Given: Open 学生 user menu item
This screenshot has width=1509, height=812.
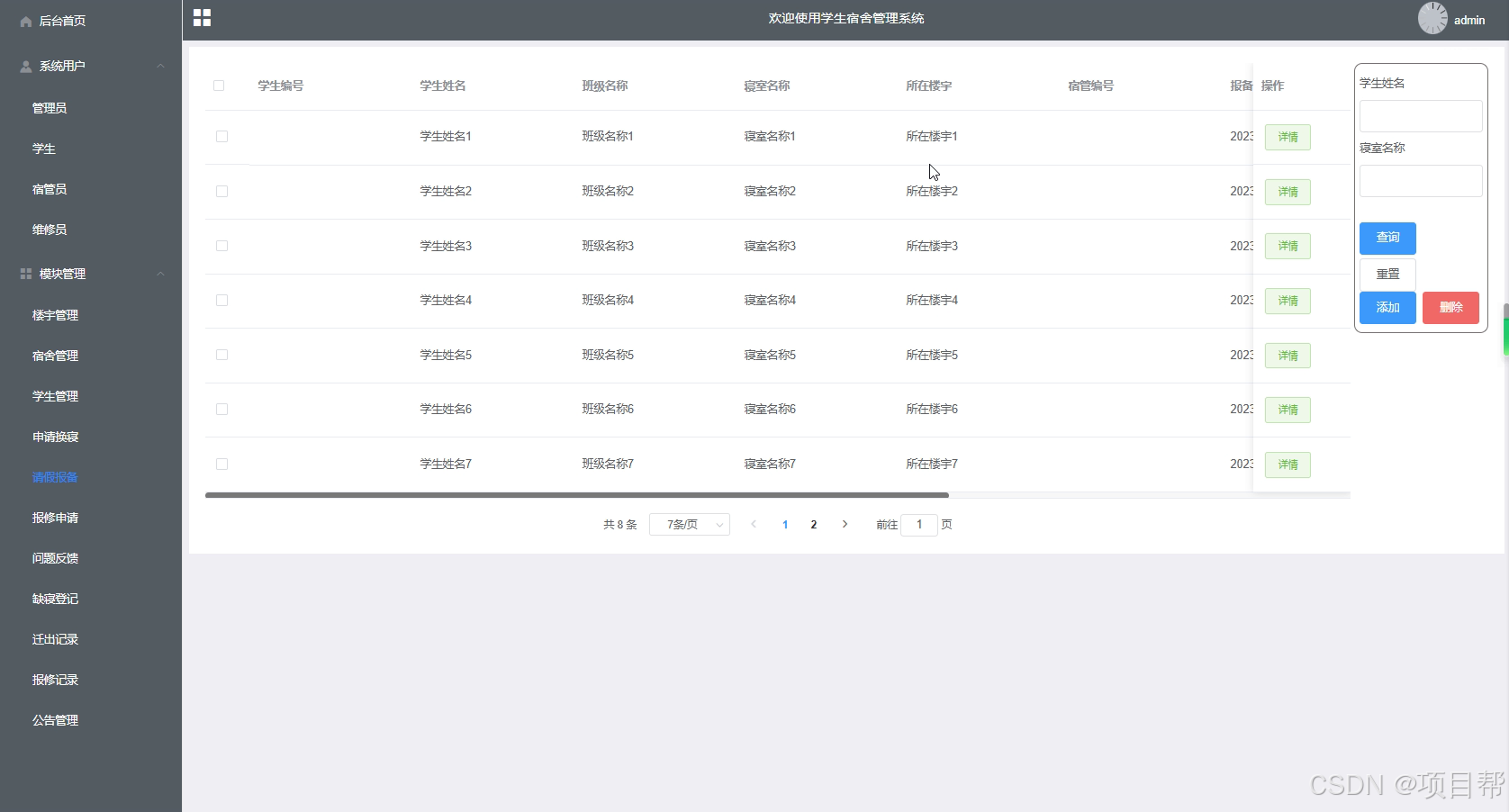Looking at the screenshot, I should coord(44,149).
